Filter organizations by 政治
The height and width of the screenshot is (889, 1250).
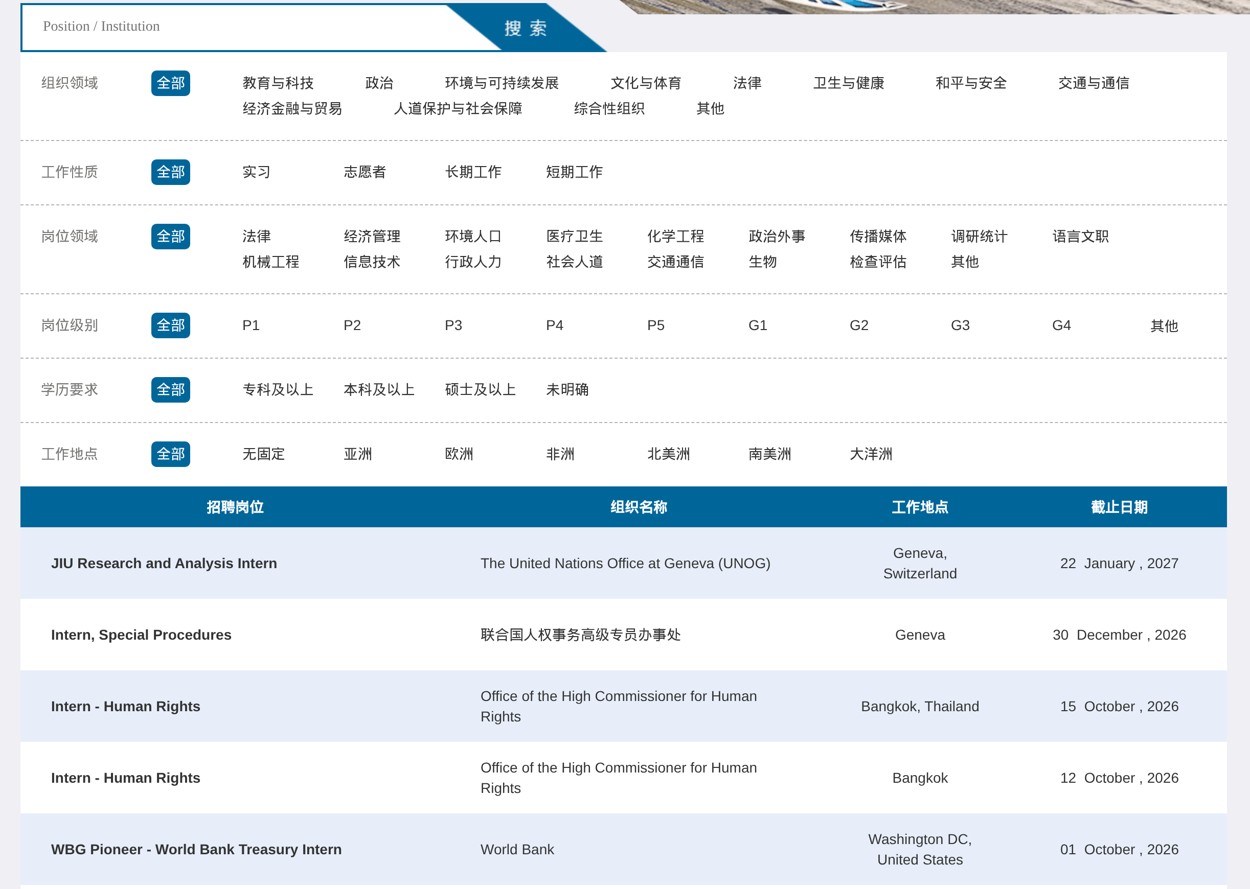click(x=379, y=83)
